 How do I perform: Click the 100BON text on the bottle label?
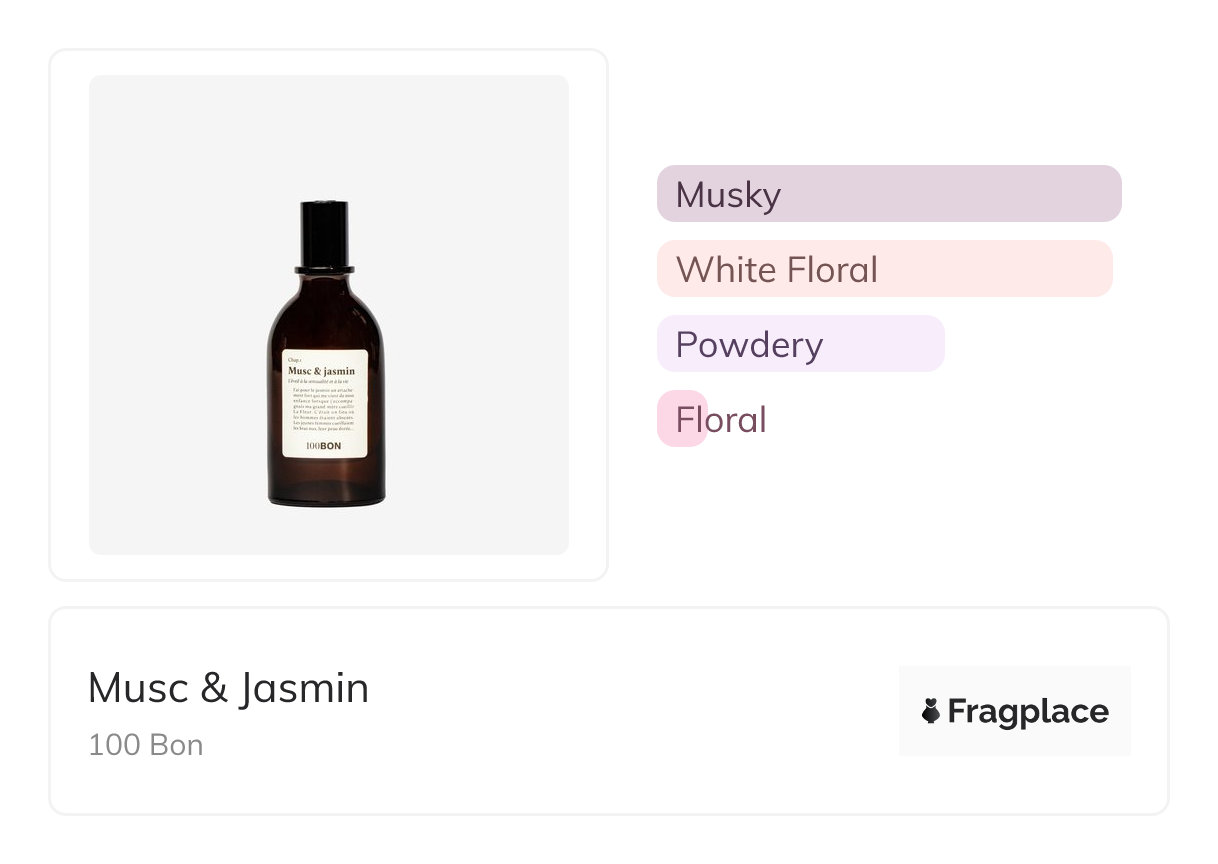click(324, 446)
